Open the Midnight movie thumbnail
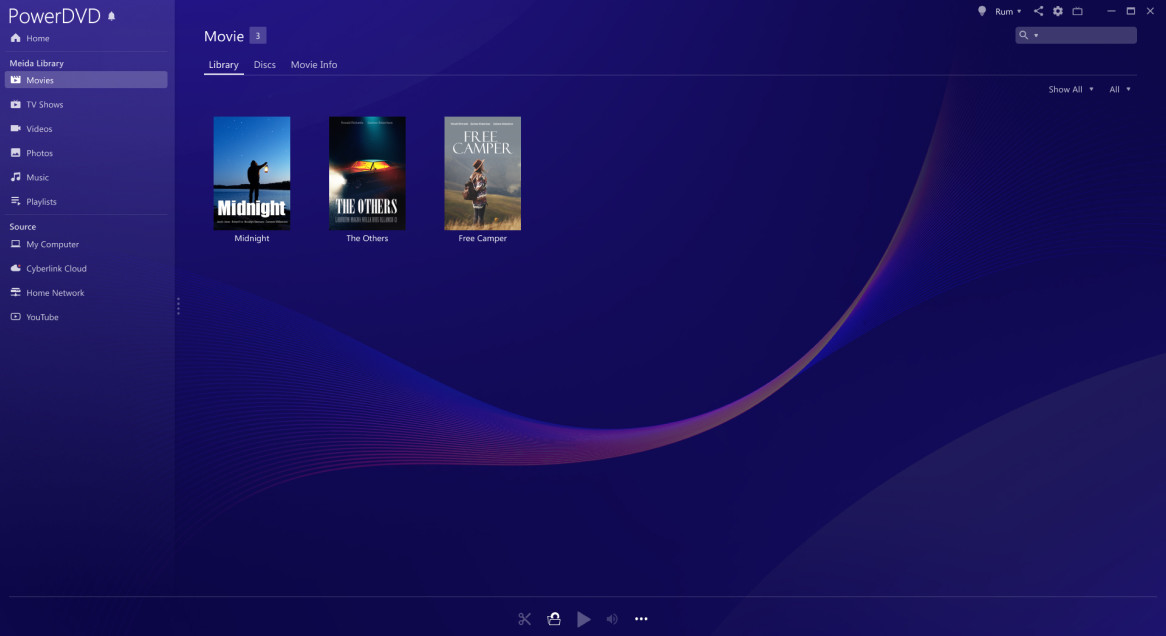The image size is (1166, 636). [x=251, y=173]
